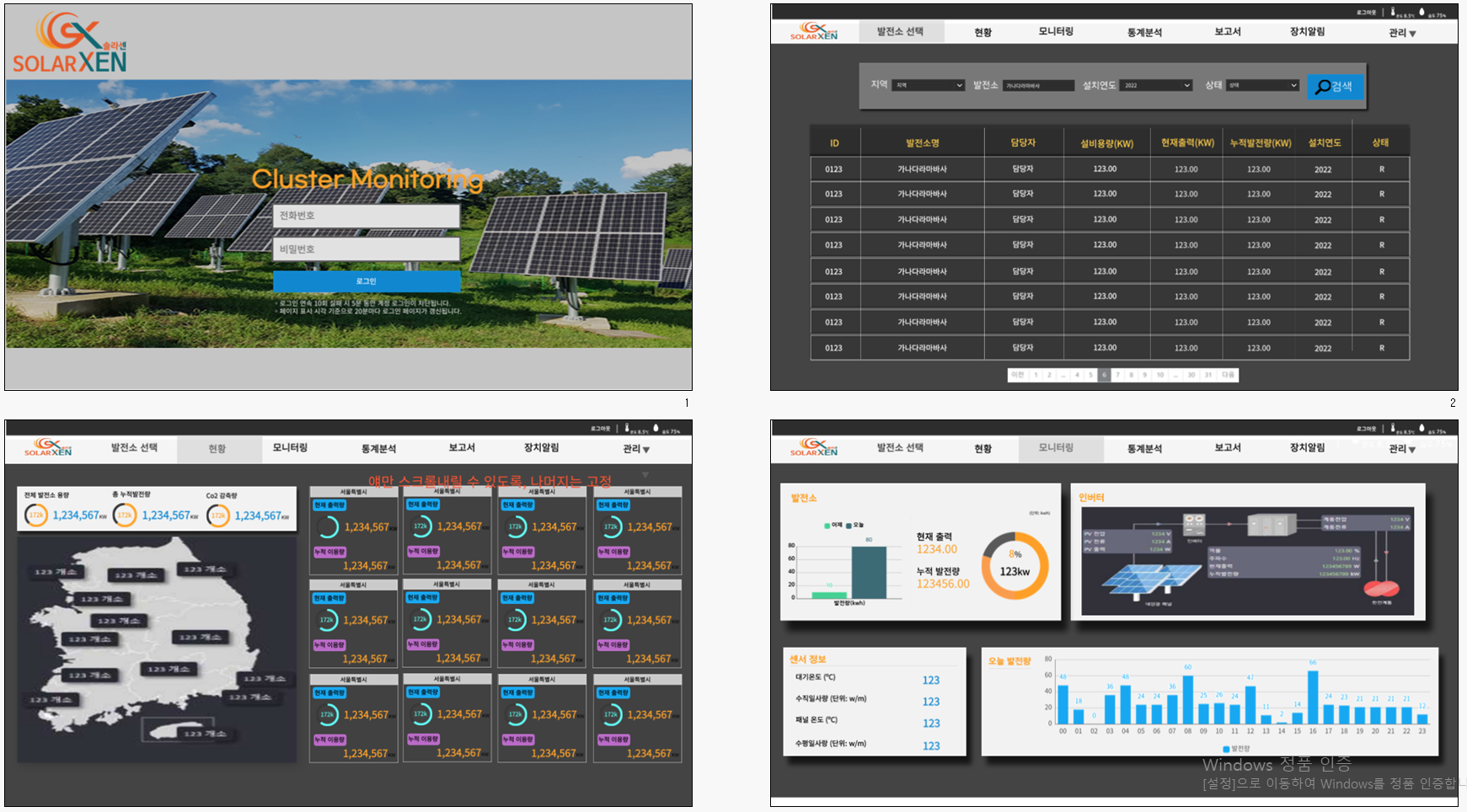Click the 어제 legend swatch in 발전소 chart
1467x812 pixels.
(827, 525)
